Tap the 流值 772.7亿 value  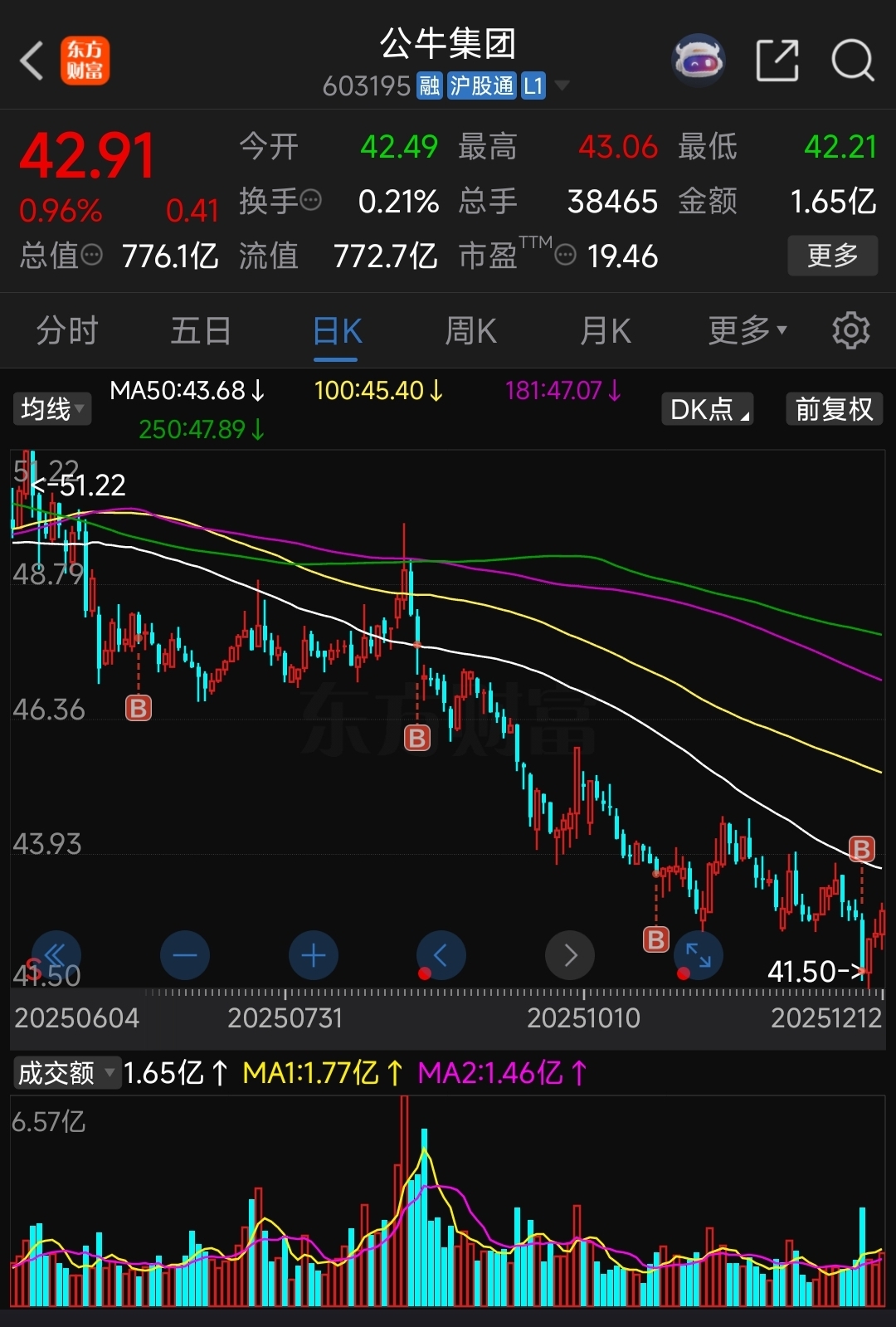point(385,256)
